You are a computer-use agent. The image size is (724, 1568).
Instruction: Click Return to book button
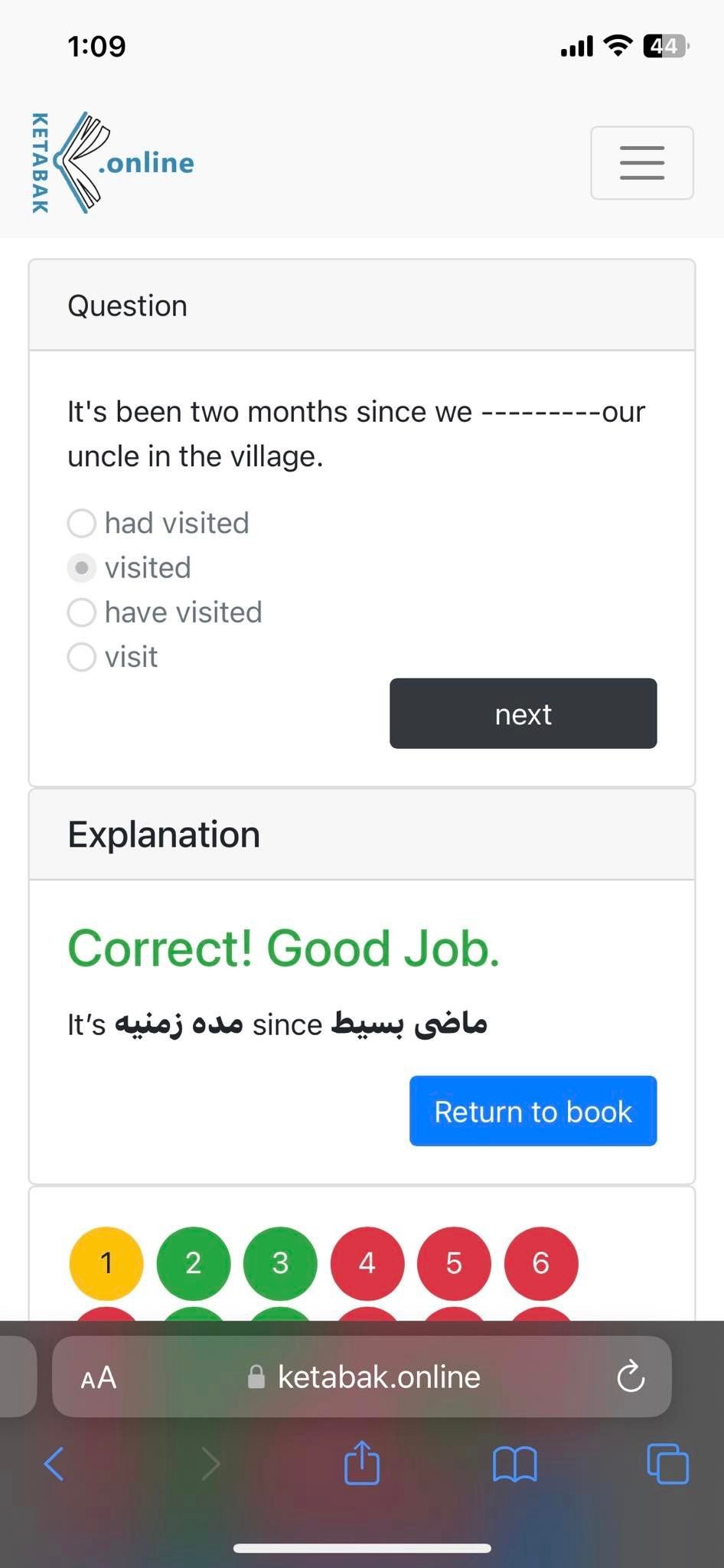(533, 1111)
